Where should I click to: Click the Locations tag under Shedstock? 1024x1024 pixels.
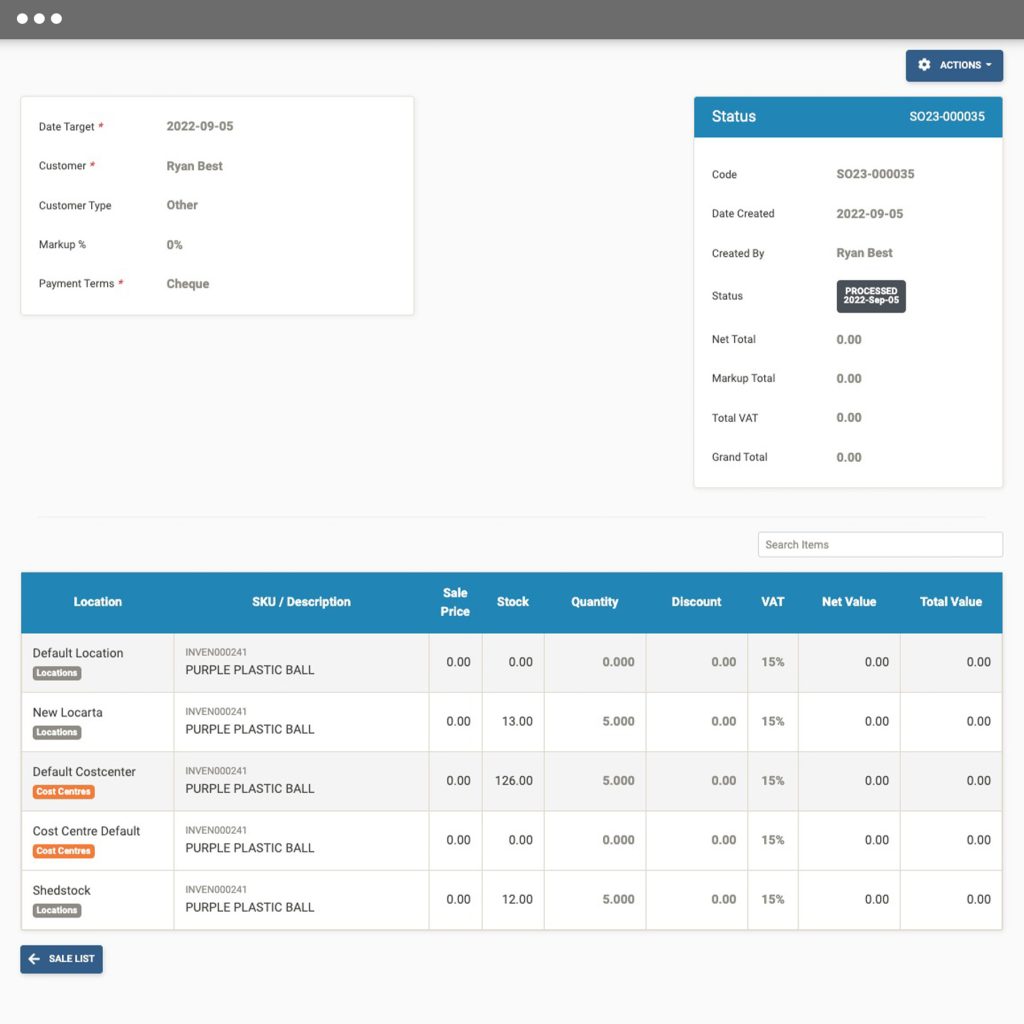[57, 911]
